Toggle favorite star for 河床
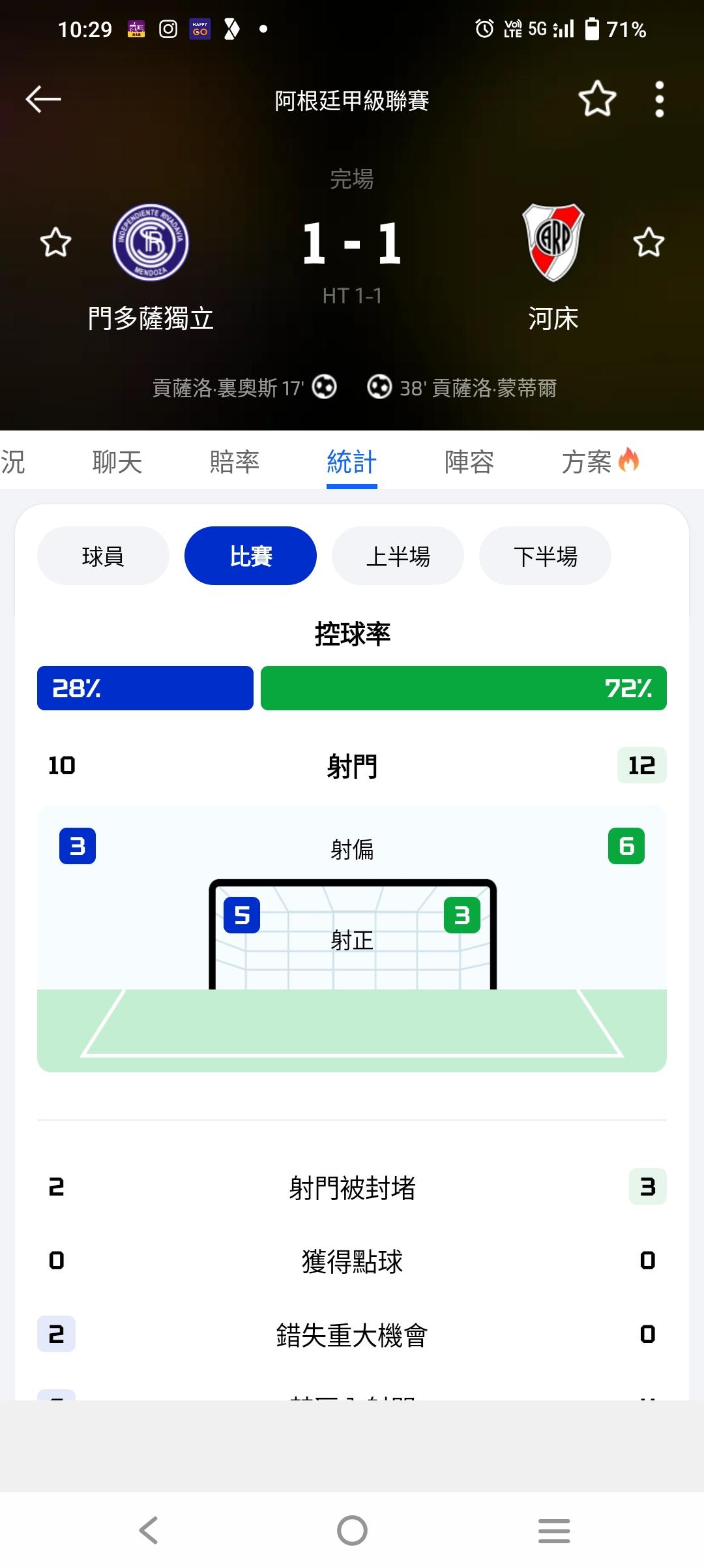Viewport: 704px width, 1568px height. point(649,243)
